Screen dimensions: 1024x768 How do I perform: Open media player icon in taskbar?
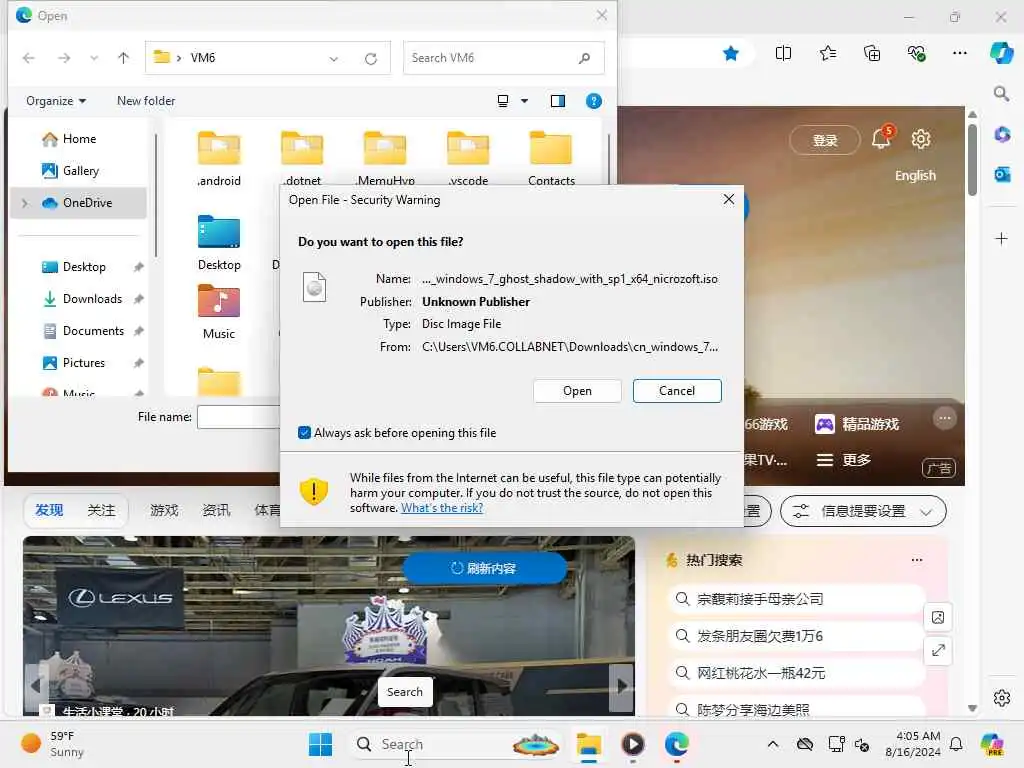click(633, 744)
